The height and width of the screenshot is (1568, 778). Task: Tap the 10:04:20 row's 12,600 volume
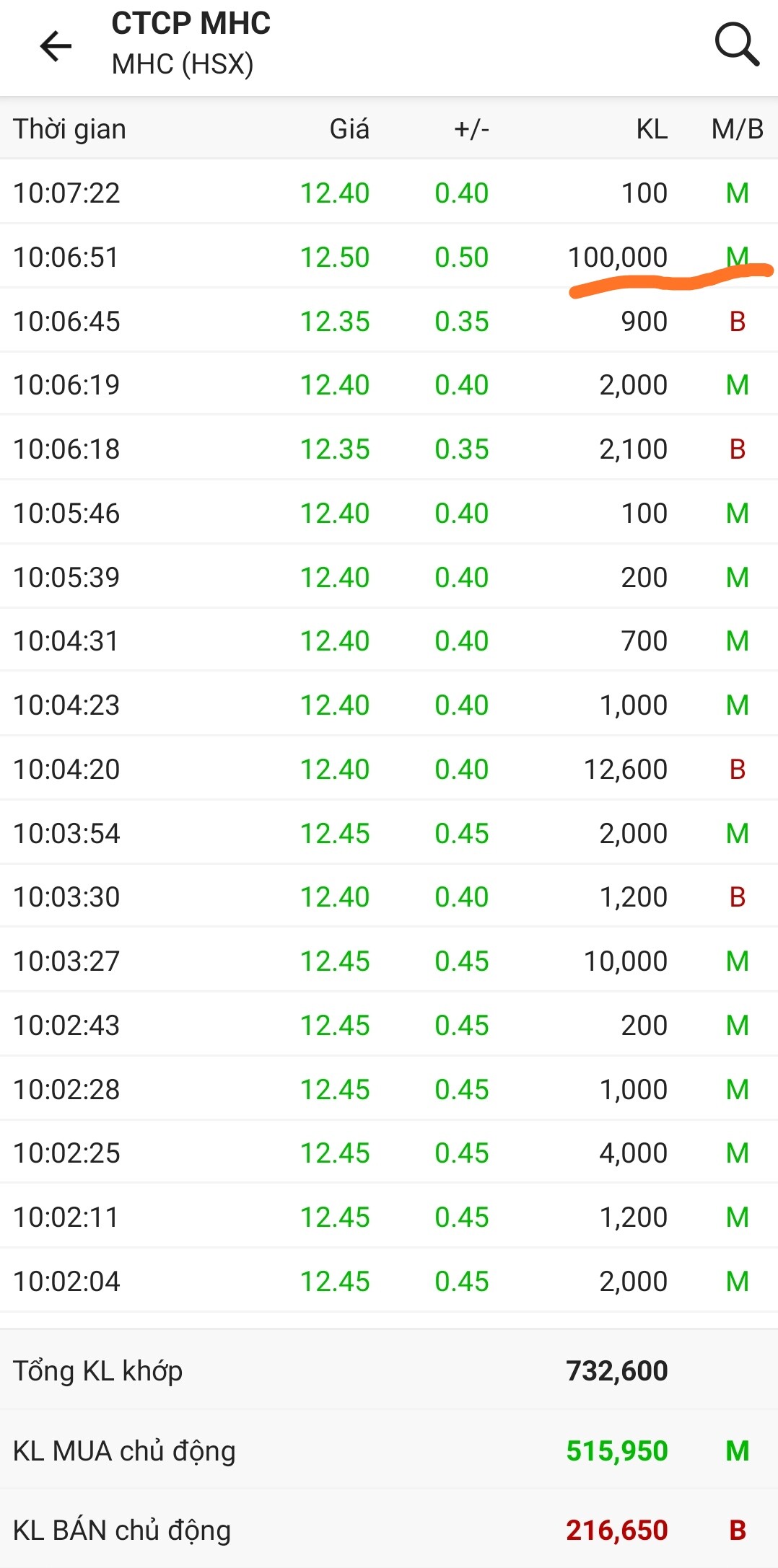(625, 770)
